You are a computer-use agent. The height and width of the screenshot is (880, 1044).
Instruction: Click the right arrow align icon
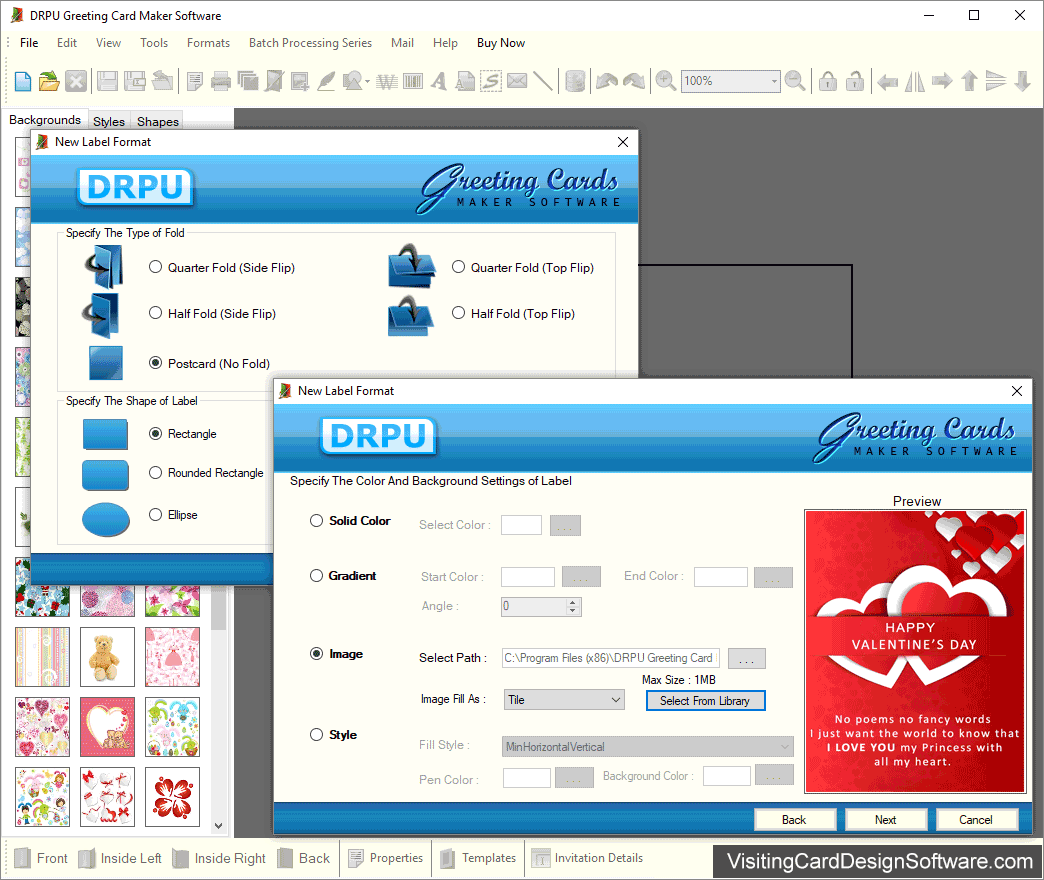pos(942,81)
